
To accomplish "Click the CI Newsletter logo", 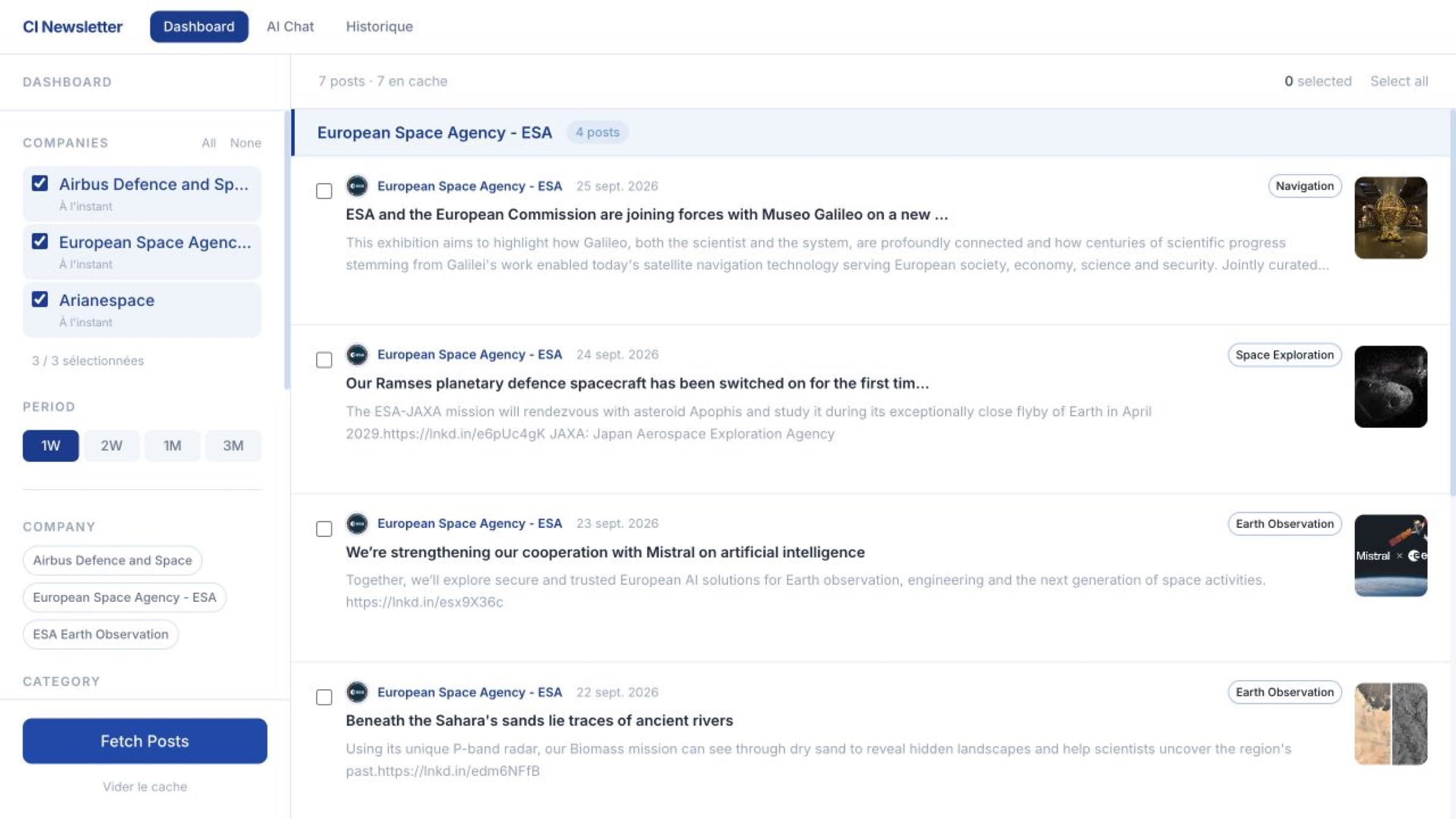I will click(73, 27).
